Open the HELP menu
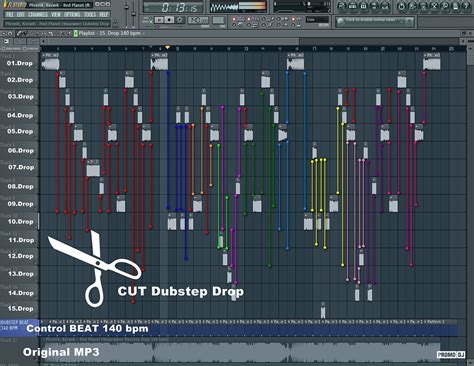The image size is (474, 366). click(x=104, y=15)
